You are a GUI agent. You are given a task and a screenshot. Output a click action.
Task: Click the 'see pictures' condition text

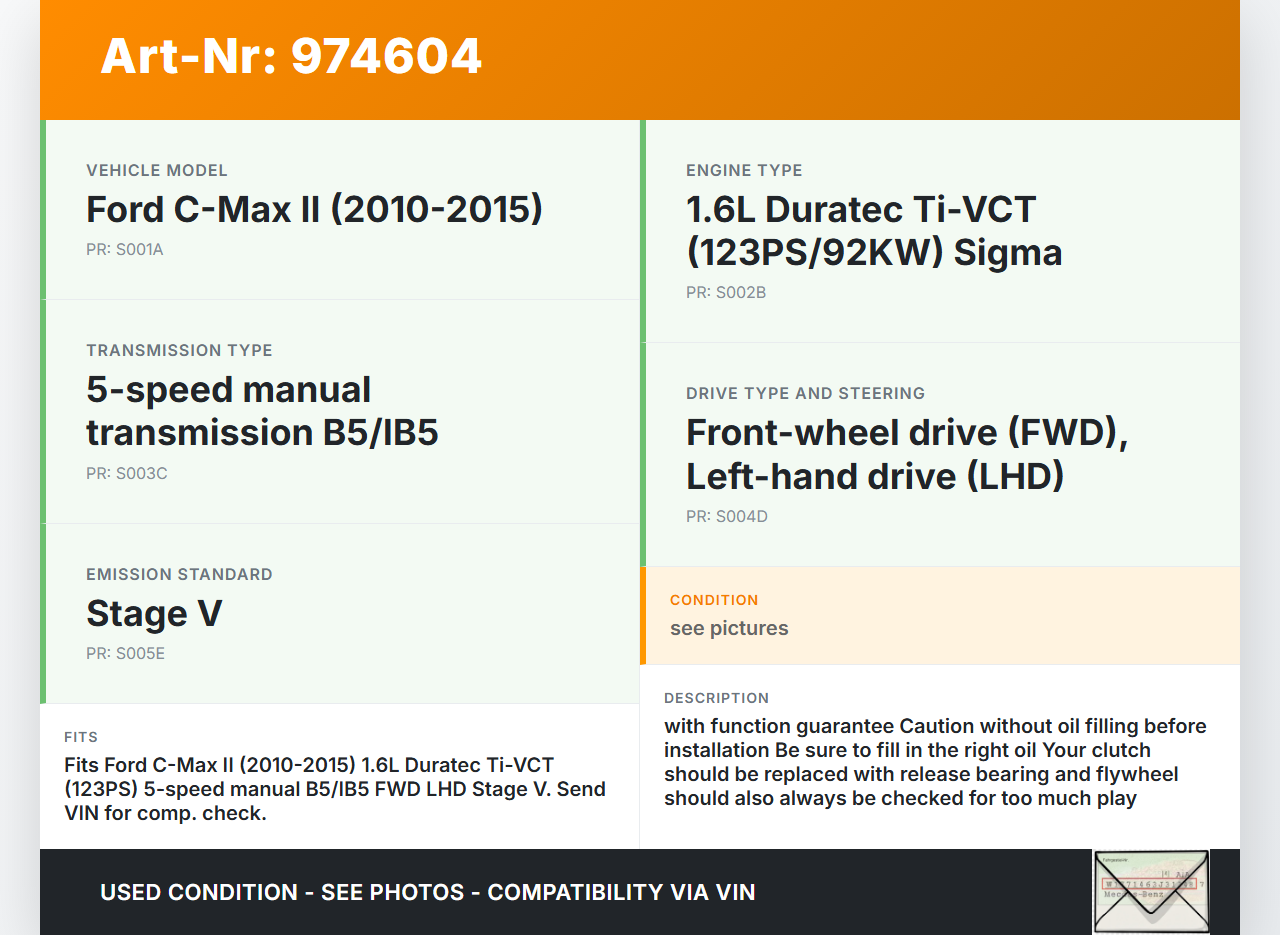(729, 629)
